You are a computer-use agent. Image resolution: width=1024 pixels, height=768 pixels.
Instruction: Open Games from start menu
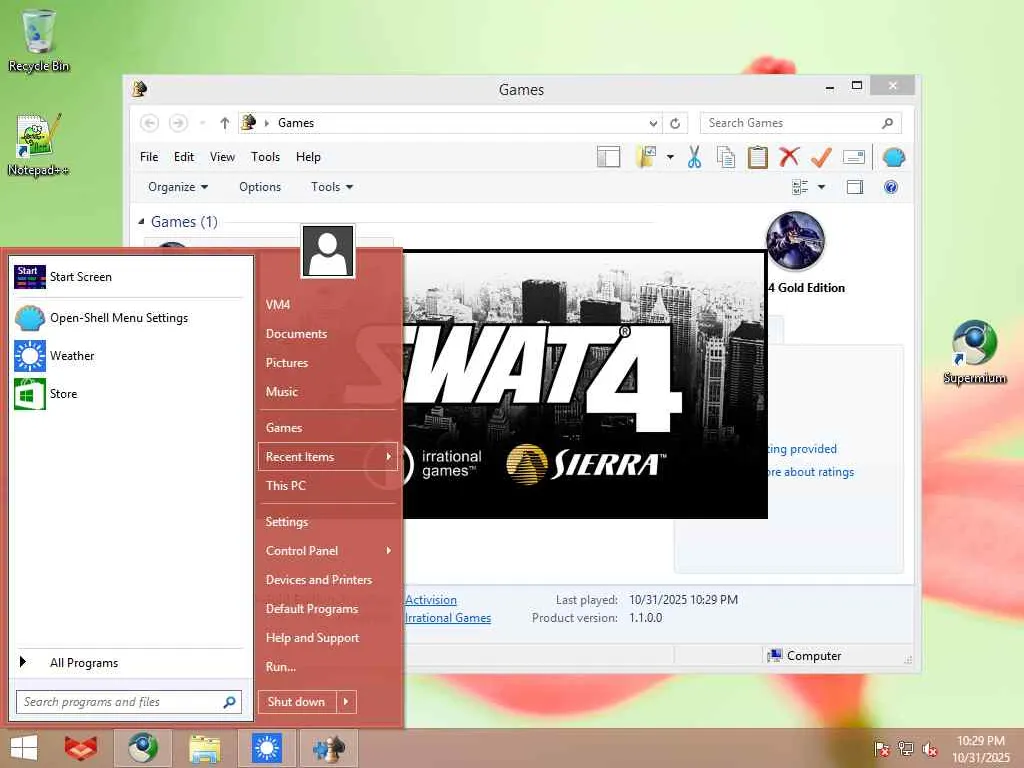(328, 428)
